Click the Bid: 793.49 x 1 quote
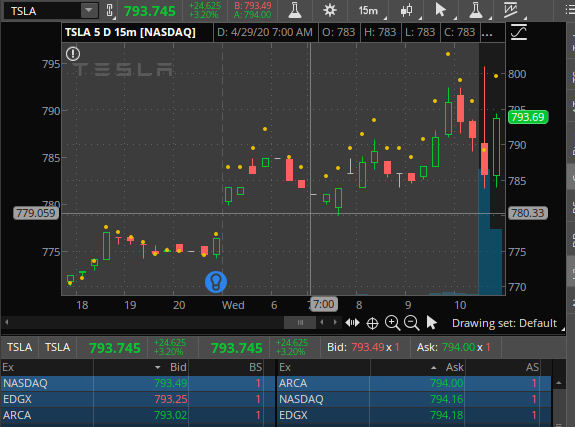575x427 pixels. [x=363, y=347]
